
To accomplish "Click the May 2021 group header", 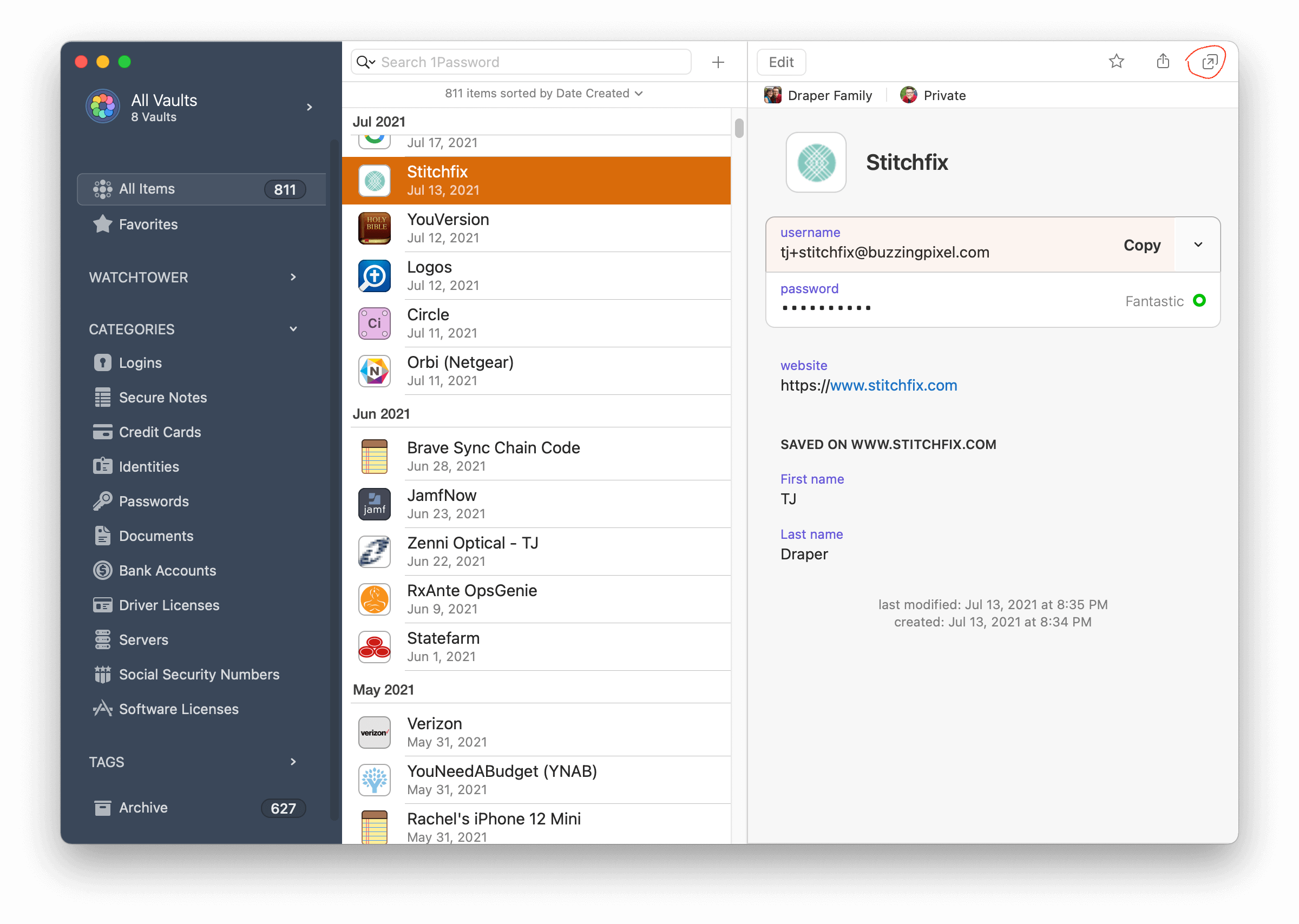I will coord(383,690).
